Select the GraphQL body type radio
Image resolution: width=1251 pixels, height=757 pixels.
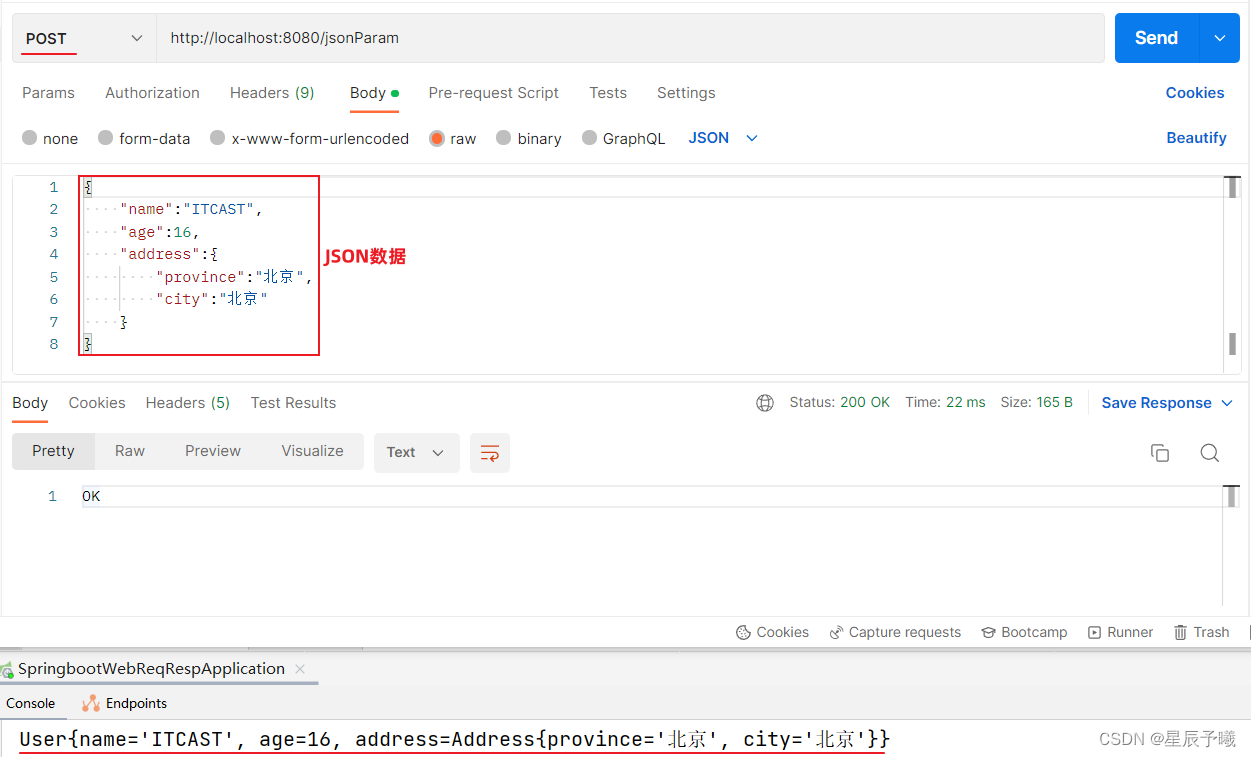coord(590,138)
